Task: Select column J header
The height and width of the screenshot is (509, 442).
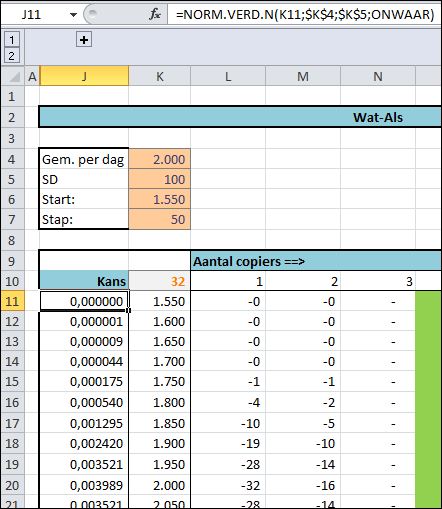Action: click(x=84, y=76)
